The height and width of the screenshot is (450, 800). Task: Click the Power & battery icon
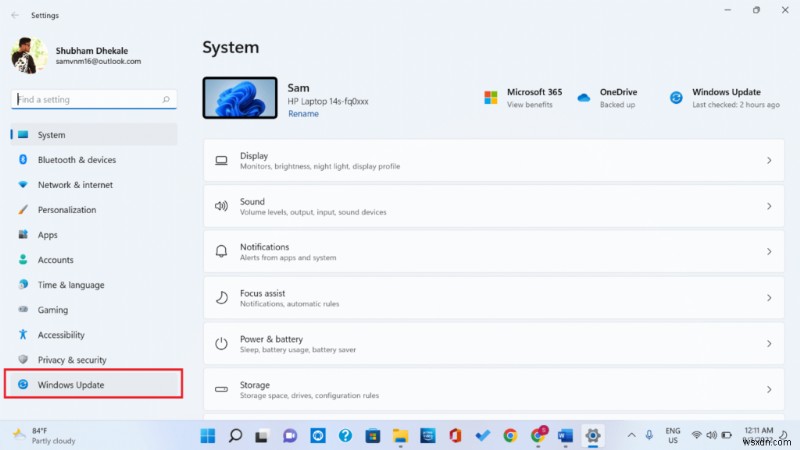tap(221, 343)
